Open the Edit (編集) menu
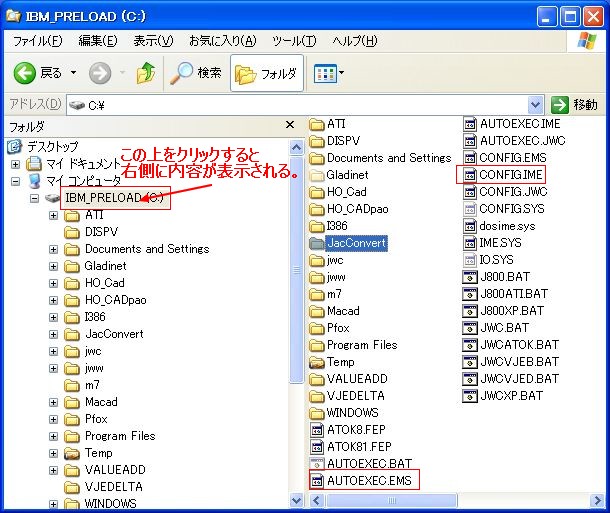 [x=97, y=41]
